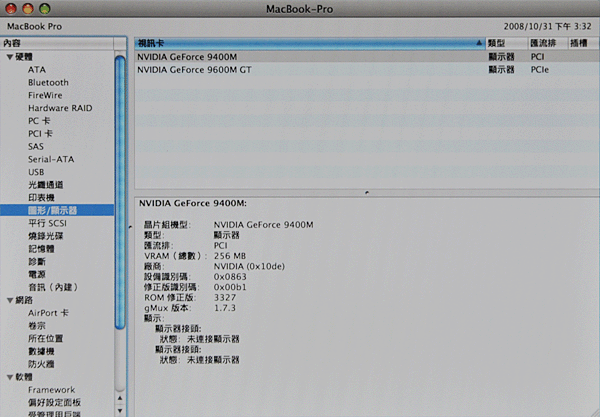Open the 診斷 diagnostics entry
Viewport: 600px width, 417px height.
coord(37,262)
